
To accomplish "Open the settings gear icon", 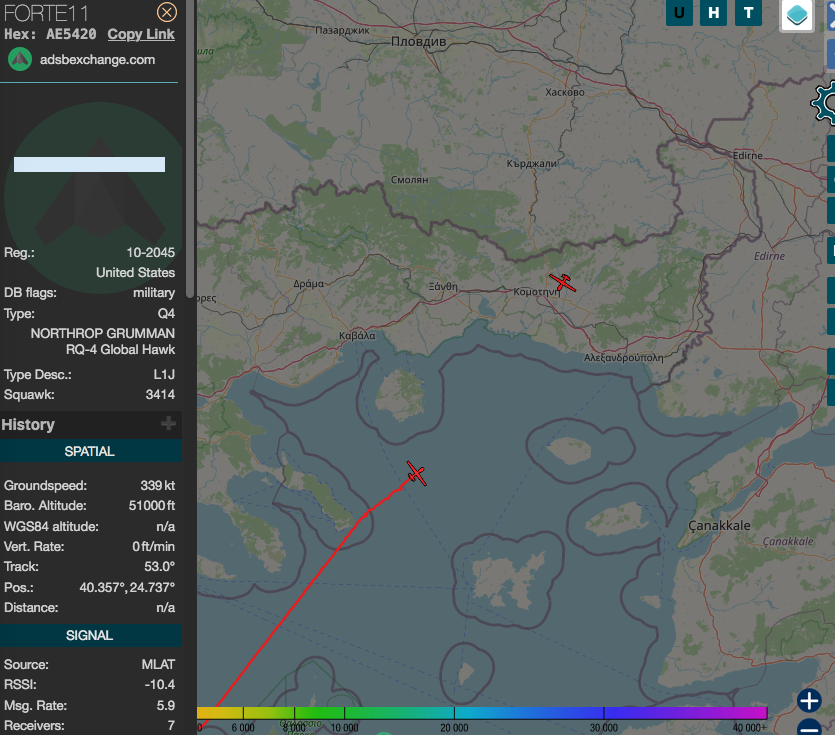I will point(824,103).
